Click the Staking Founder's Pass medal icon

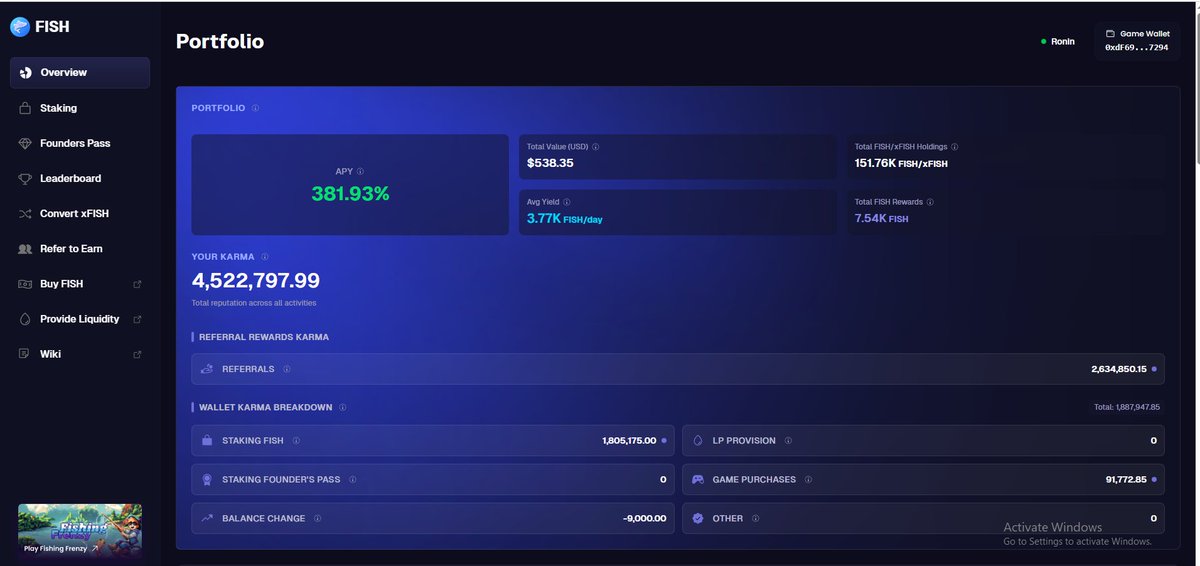(x=207, y=480)
